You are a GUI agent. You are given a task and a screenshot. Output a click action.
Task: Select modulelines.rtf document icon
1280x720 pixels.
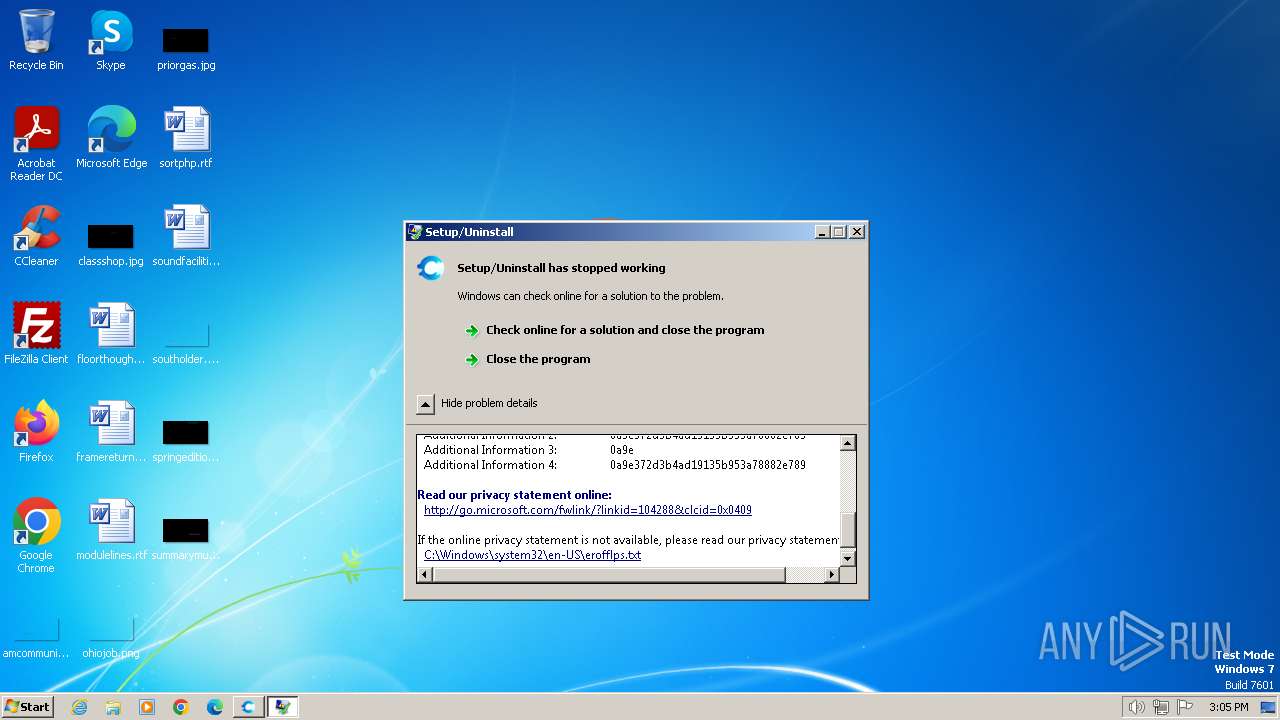111,529
